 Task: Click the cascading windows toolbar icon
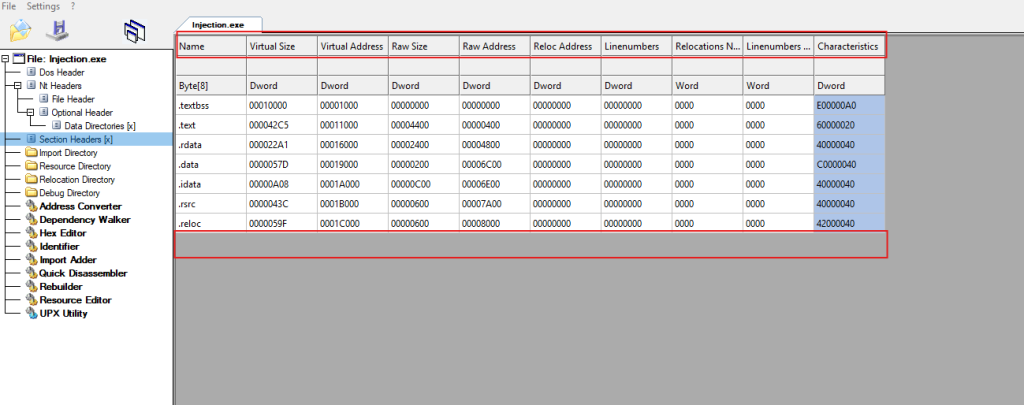pos(132,31)
